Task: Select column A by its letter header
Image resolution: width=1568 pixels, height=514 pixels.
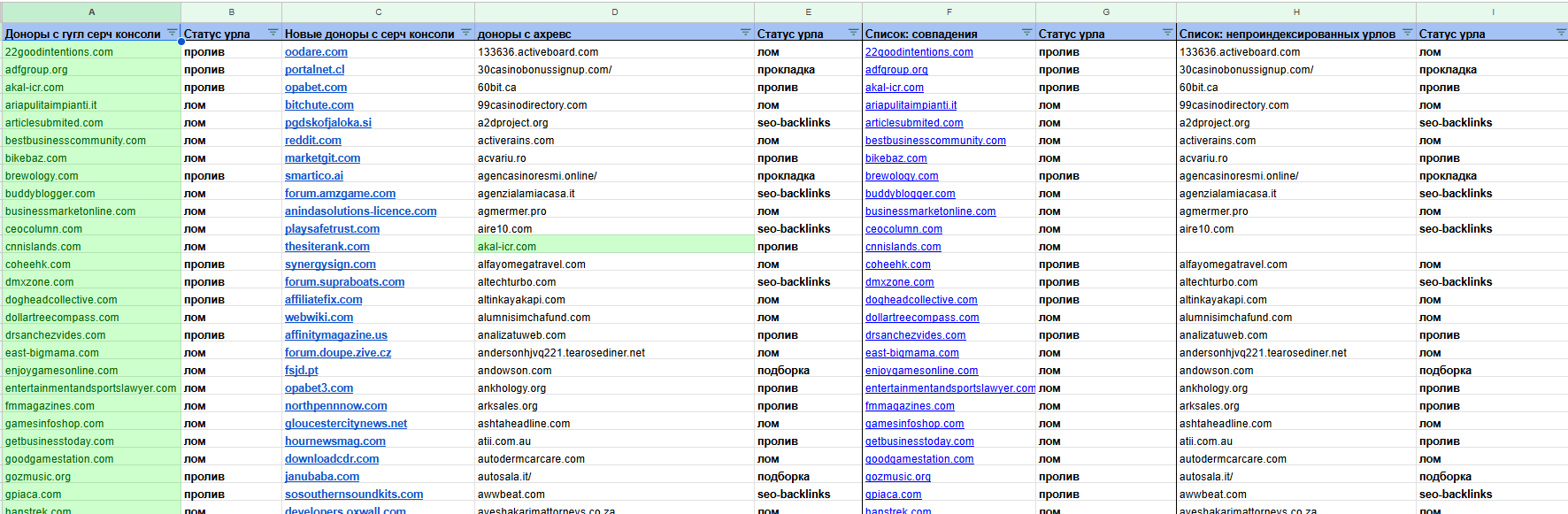Action: tap(91, 12)
